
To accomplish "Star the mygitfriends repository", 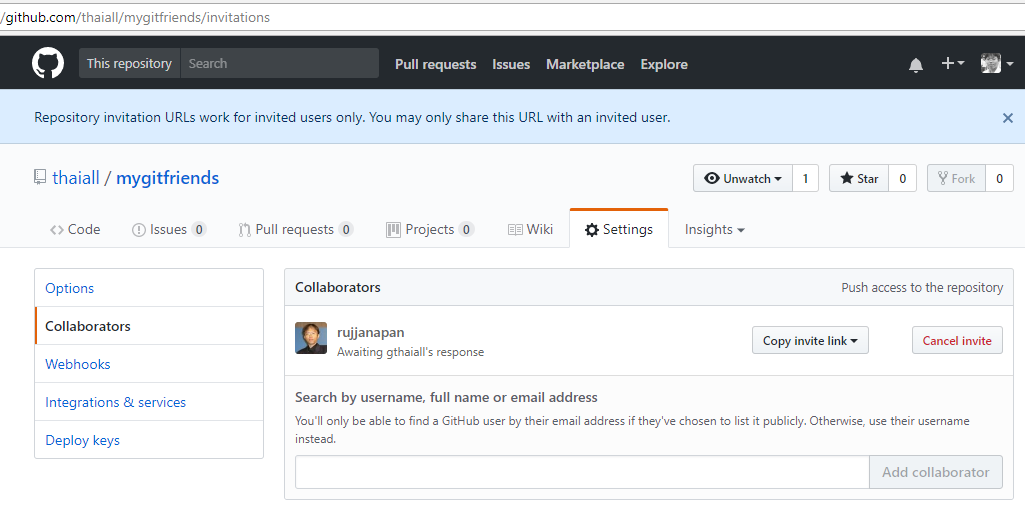I will click(859, 178).
